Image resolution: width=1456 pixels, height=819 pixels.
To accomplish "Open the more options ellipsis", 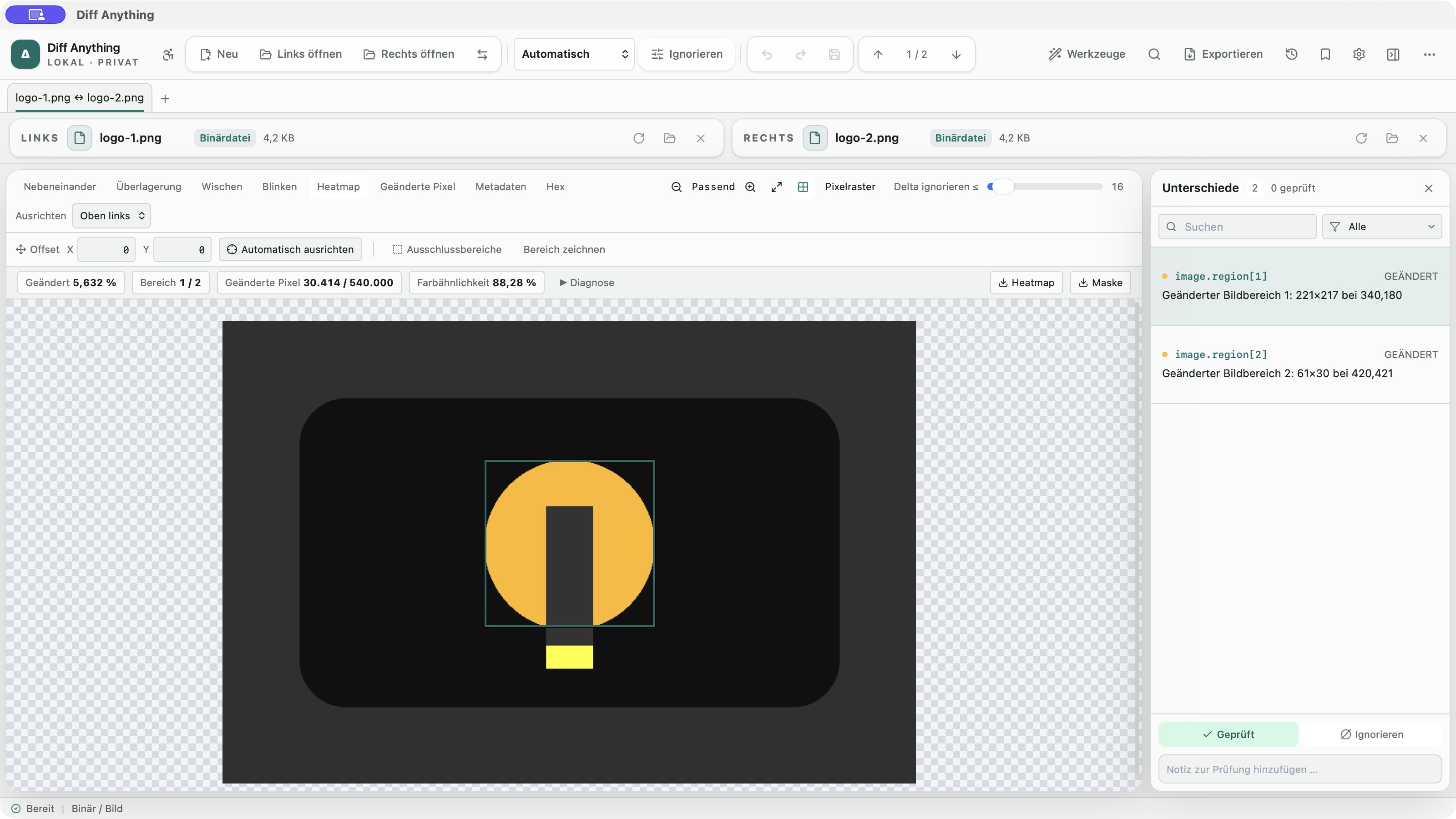I will click(1430, 54).
